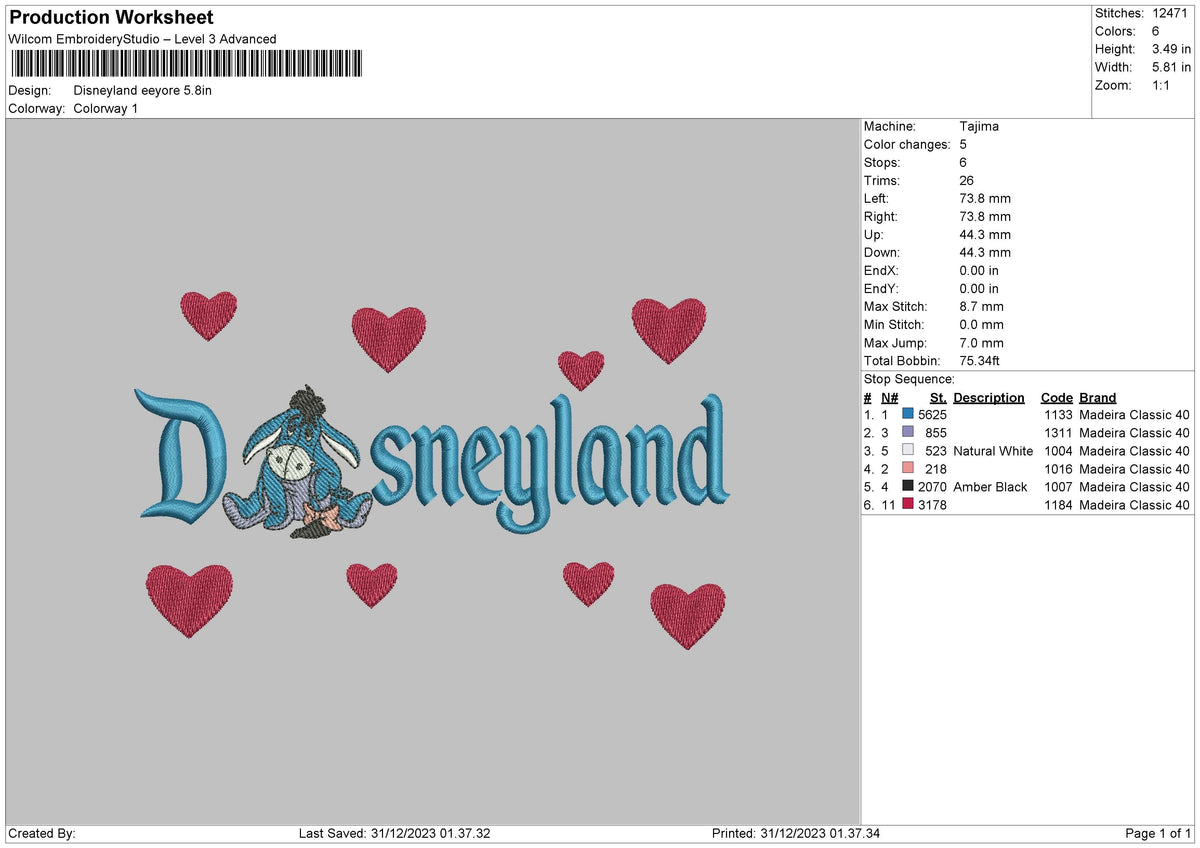1200x848 pixels.
Task: Click the 'Stop Sequence:' heading
Action: [909, 379]
